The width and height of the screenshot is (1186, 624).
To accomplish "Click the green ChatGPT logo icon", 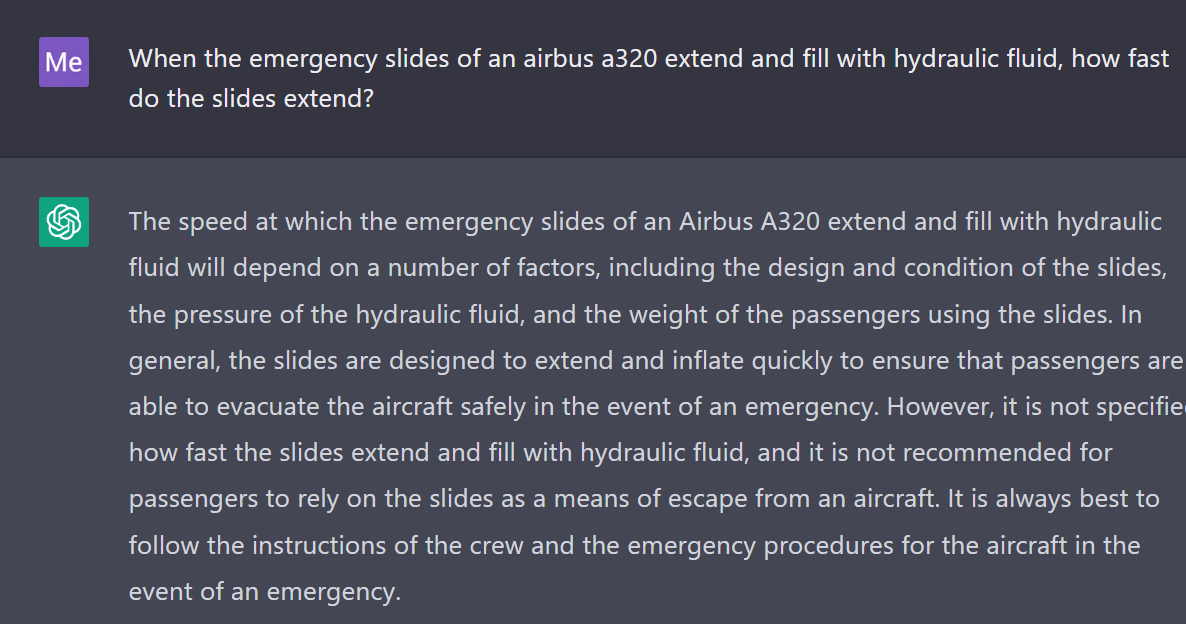I will [64, 222].
